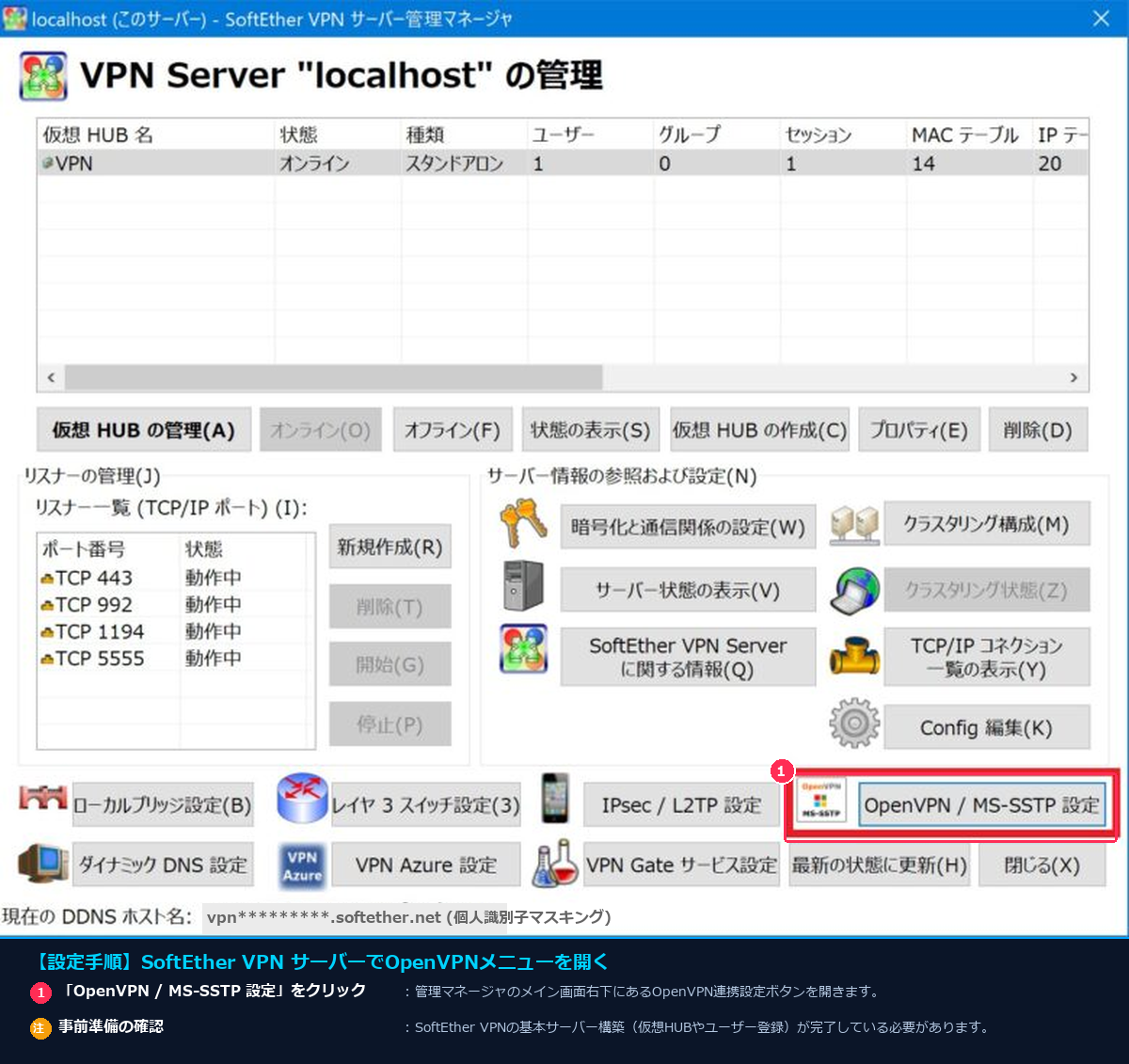The image size is (1129, 1064).
Task: Open 仮想 HUB の管理(A)
Action: coord(144,430)
